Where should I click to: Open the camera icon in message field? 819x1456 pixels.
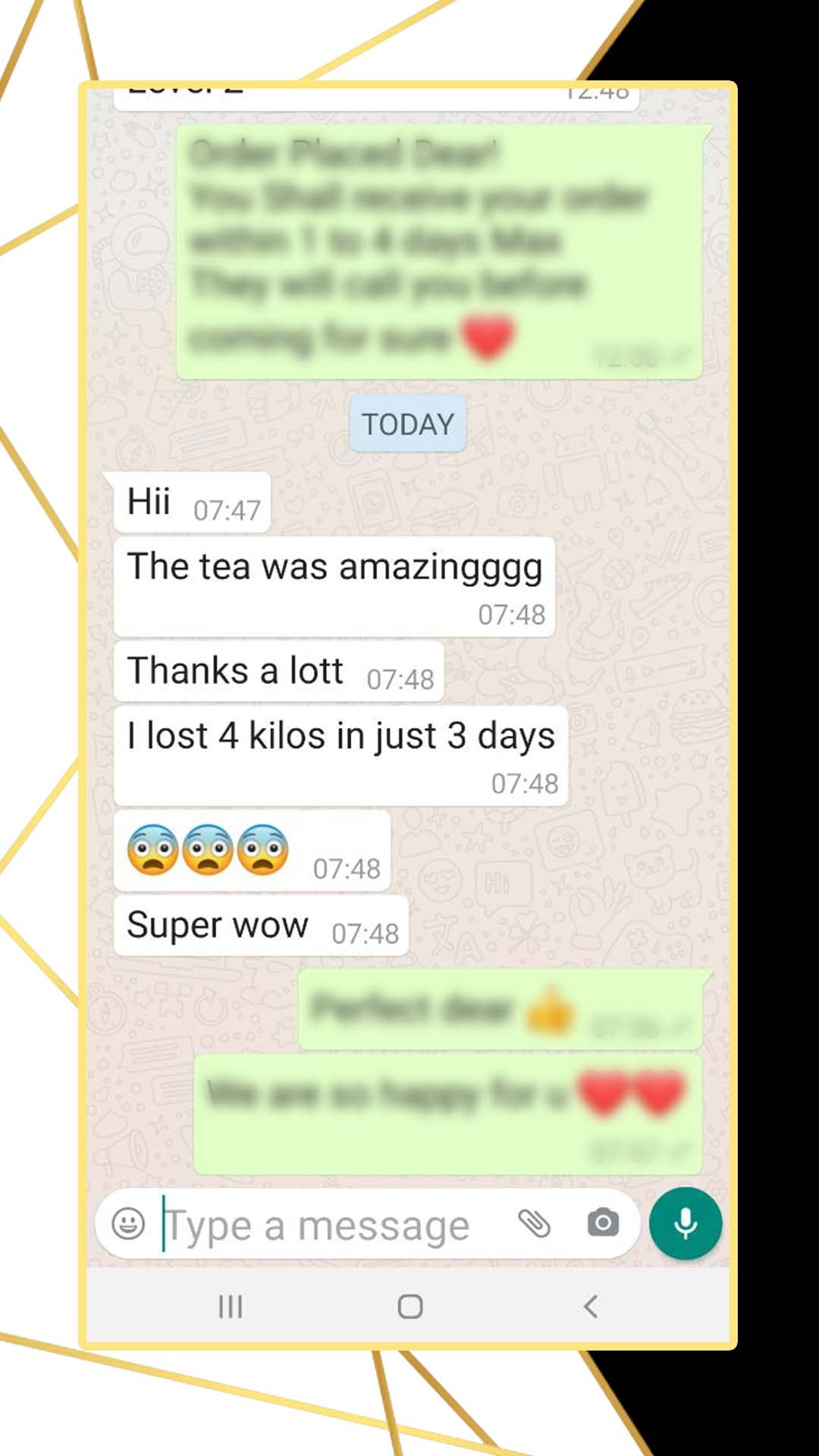603,1222
